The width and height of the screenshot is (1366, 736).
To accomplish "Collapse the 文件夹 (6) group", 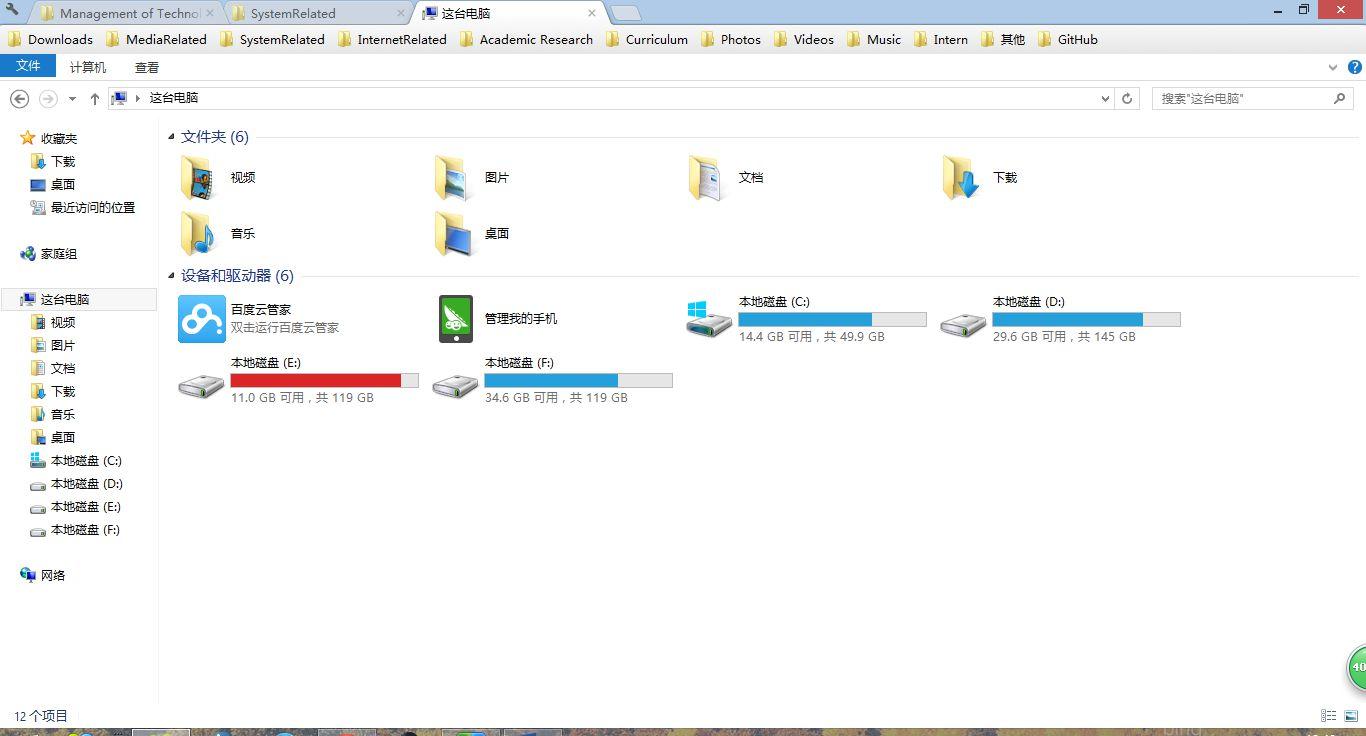I will pos(172,137).
